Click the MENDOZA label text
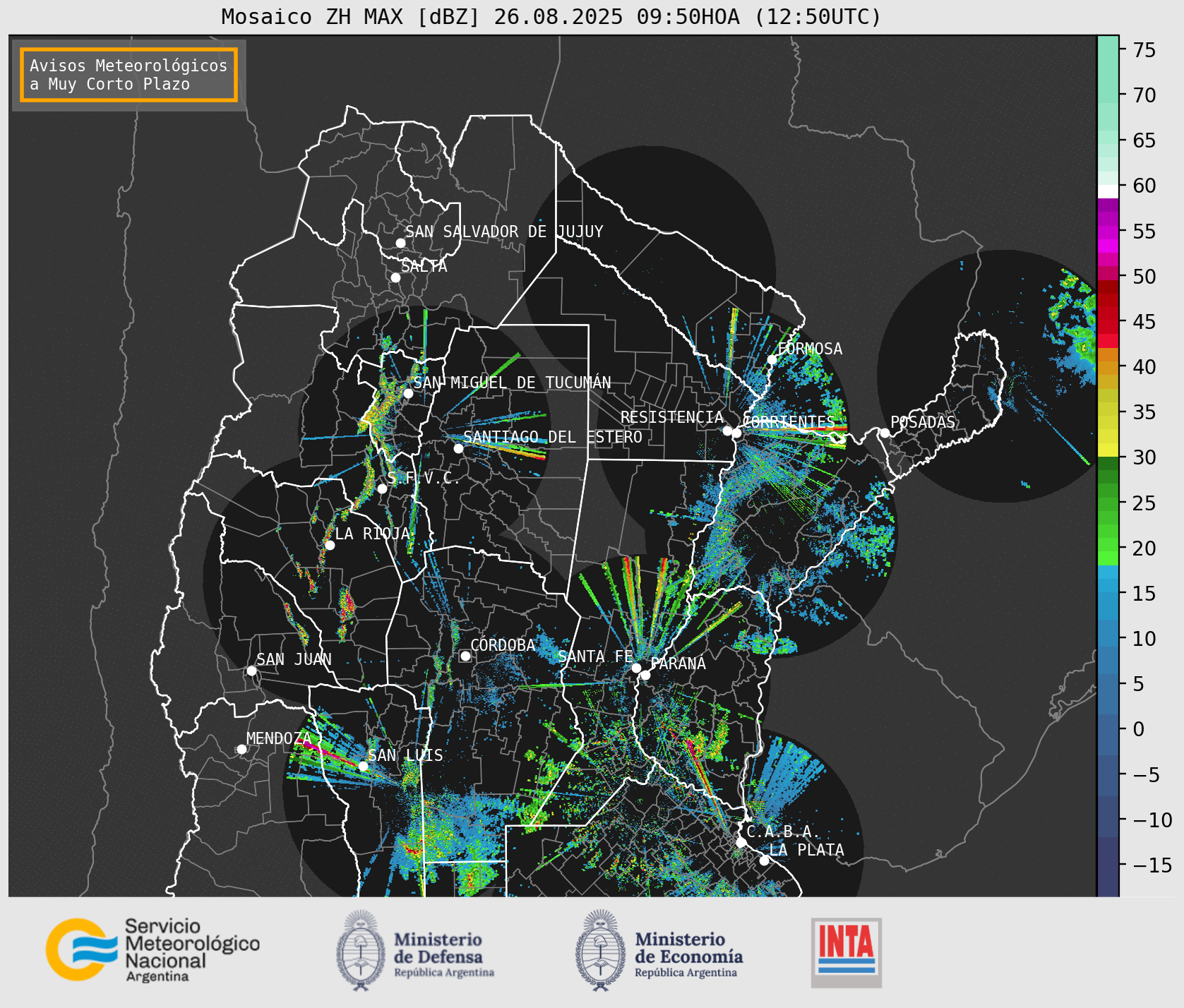The image size is (1184, 1008). pos(279,738)
